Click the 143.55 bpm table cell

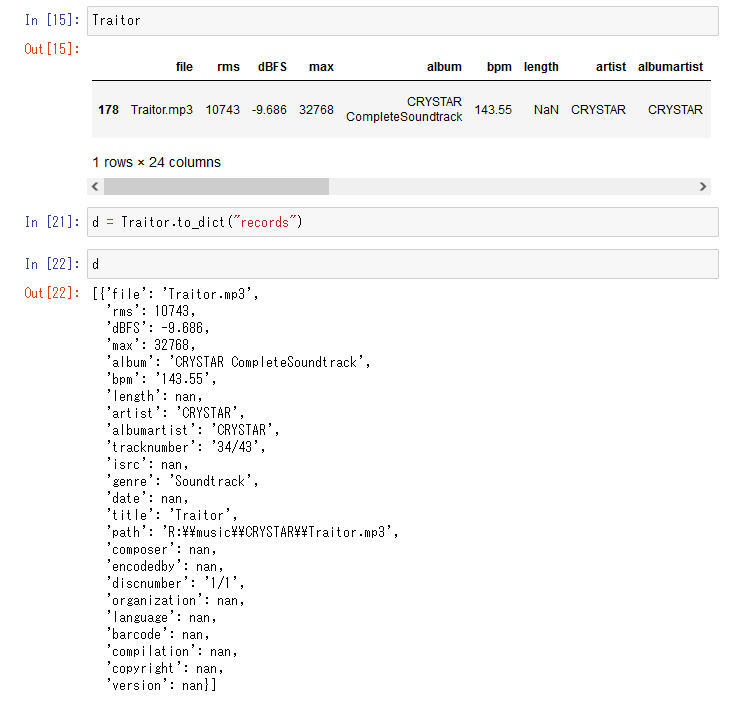point(493,110)
